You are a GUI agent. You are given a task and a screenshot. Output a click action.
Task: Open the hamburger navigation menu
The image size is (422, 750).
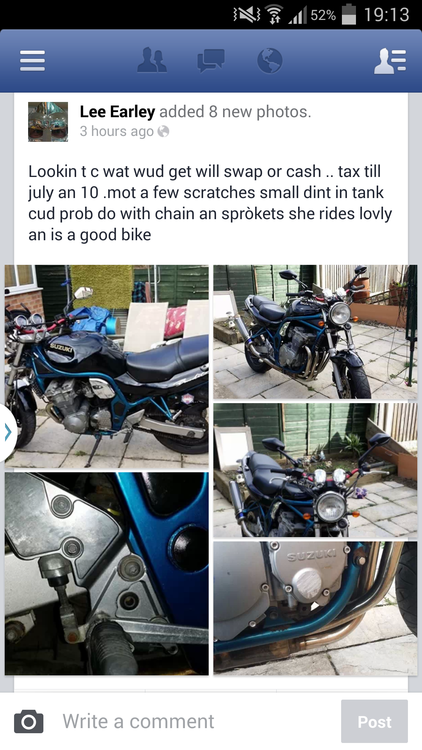33,61
